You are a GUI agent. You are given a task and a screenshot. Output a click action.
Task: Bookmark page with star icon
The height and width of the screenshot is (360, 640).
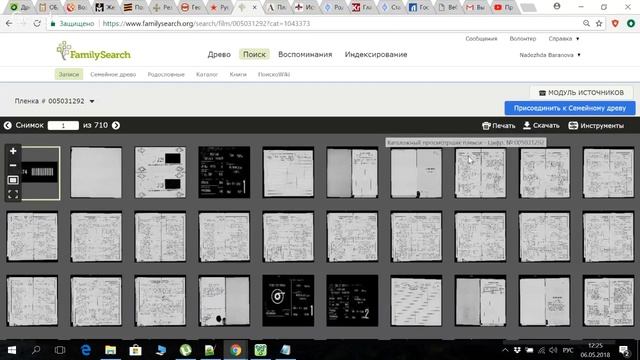coord(599,24)
